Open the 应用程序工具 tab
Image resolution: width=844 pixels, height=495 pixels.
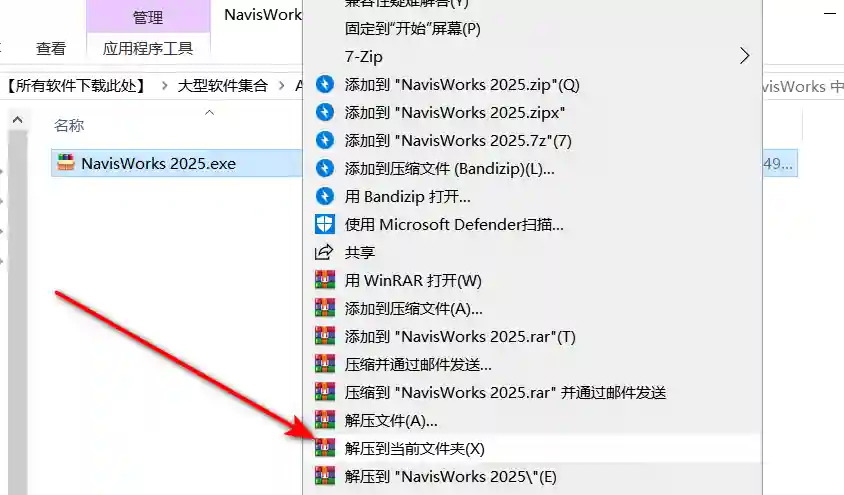pos(148,49)
